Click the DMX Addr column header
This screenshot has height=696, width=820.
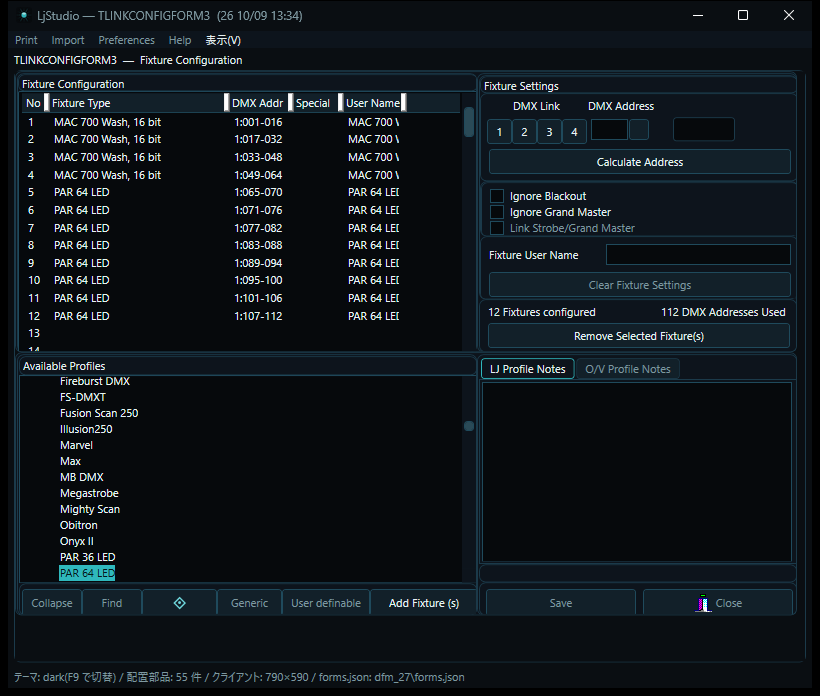click(x=258, y=103)
